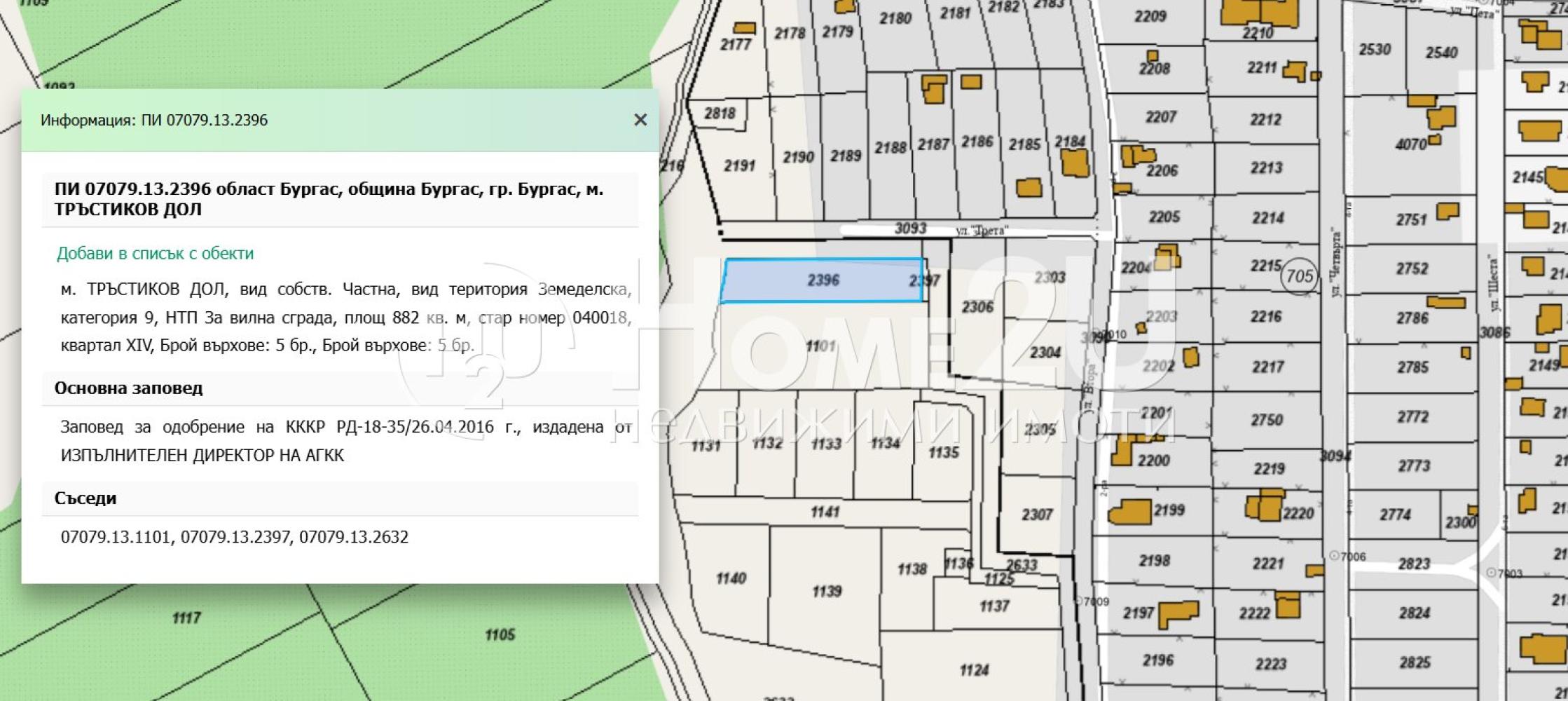Click street parcel 3093 'ул. Трета'
The image size is (1568, 701).
pos(910,229)
